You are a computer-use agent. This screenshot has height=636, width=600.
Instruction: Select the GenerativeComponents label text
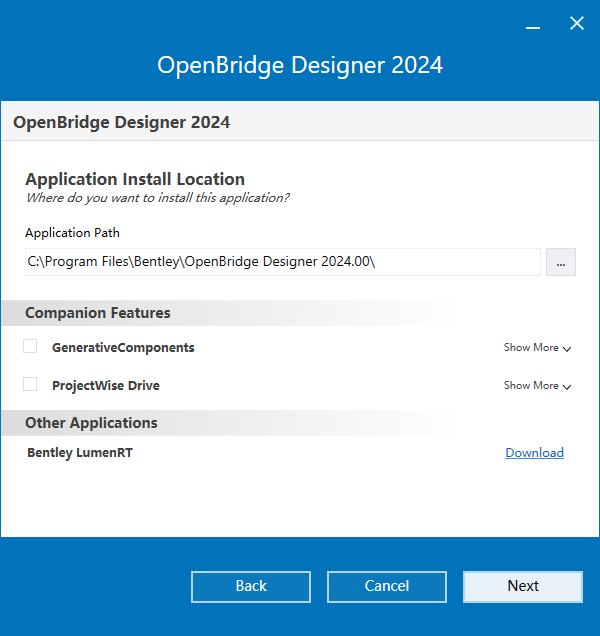click(x=123, y=348)
